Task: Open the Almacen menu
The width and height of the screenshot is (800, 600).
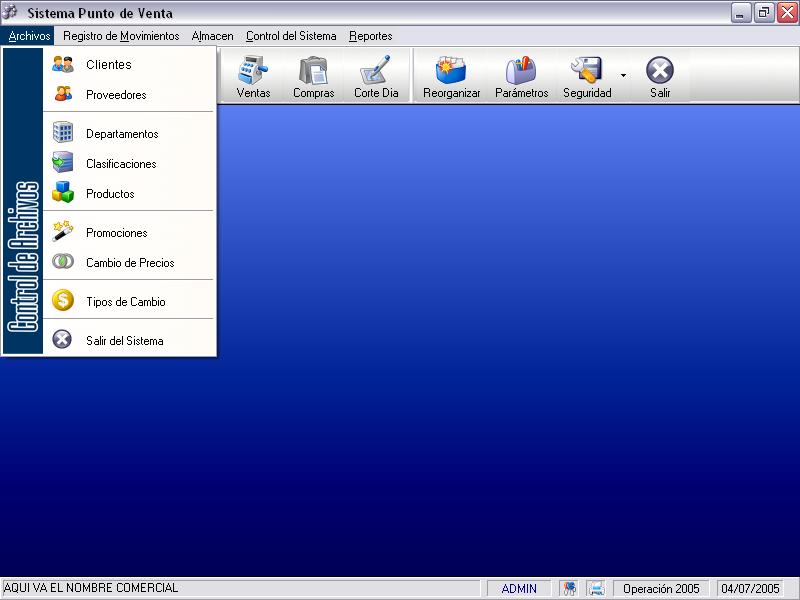Action: click(x=212, y=36)
